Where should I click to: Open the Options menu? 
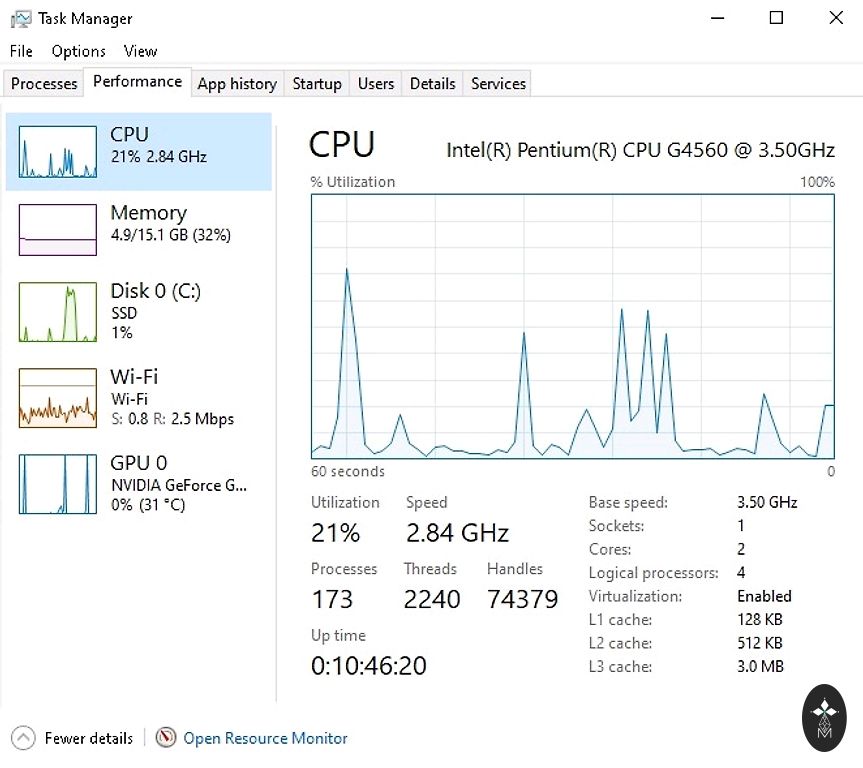(78, 51)
